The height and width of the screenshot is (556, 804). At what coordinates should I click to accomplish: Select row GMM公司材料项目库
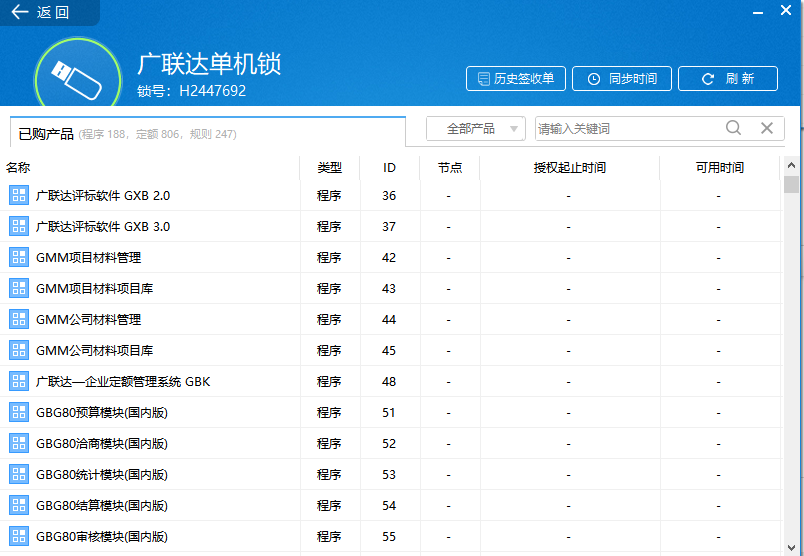[391, 350]
